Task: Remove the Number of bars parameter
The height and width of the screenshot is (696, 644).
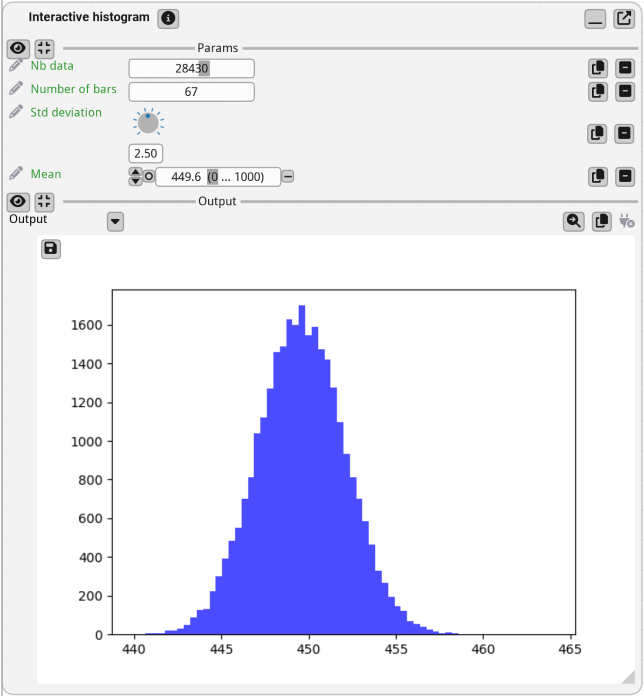Action: 625,91
